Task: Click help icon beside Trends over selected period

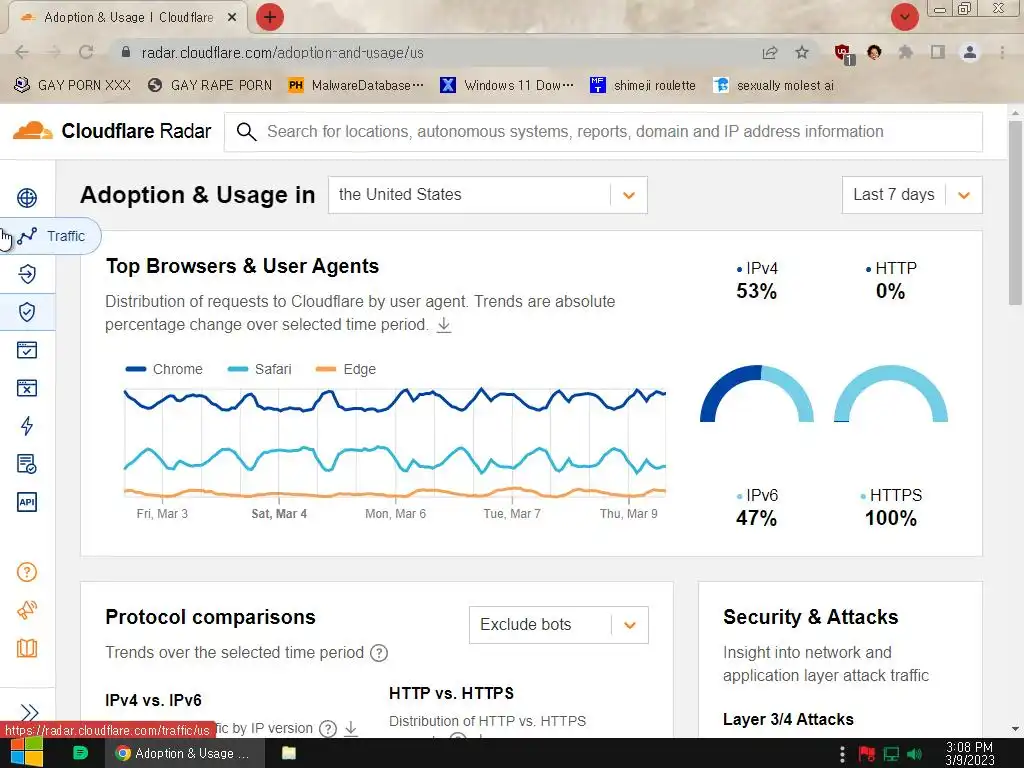Action: [379, 653]
